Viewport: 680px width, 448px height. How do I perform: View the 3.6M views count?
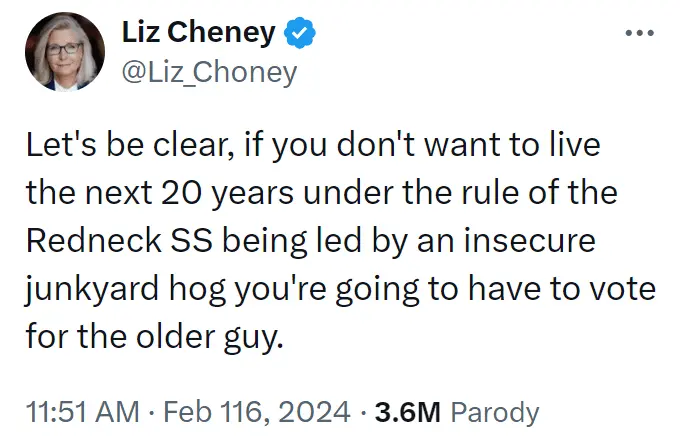pos(408,412)
